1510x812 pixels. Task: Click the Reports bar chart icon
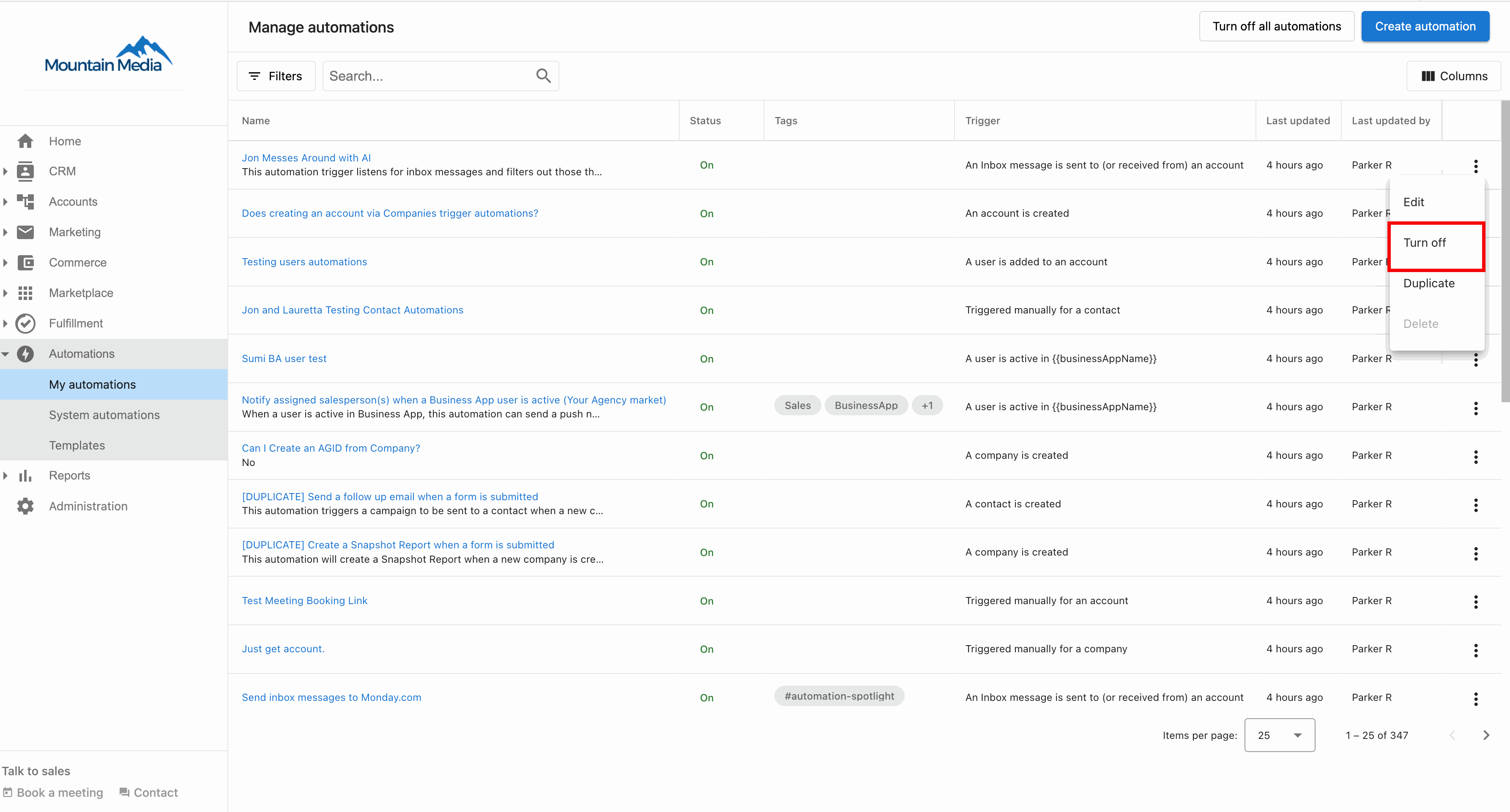tap(25, 476)
